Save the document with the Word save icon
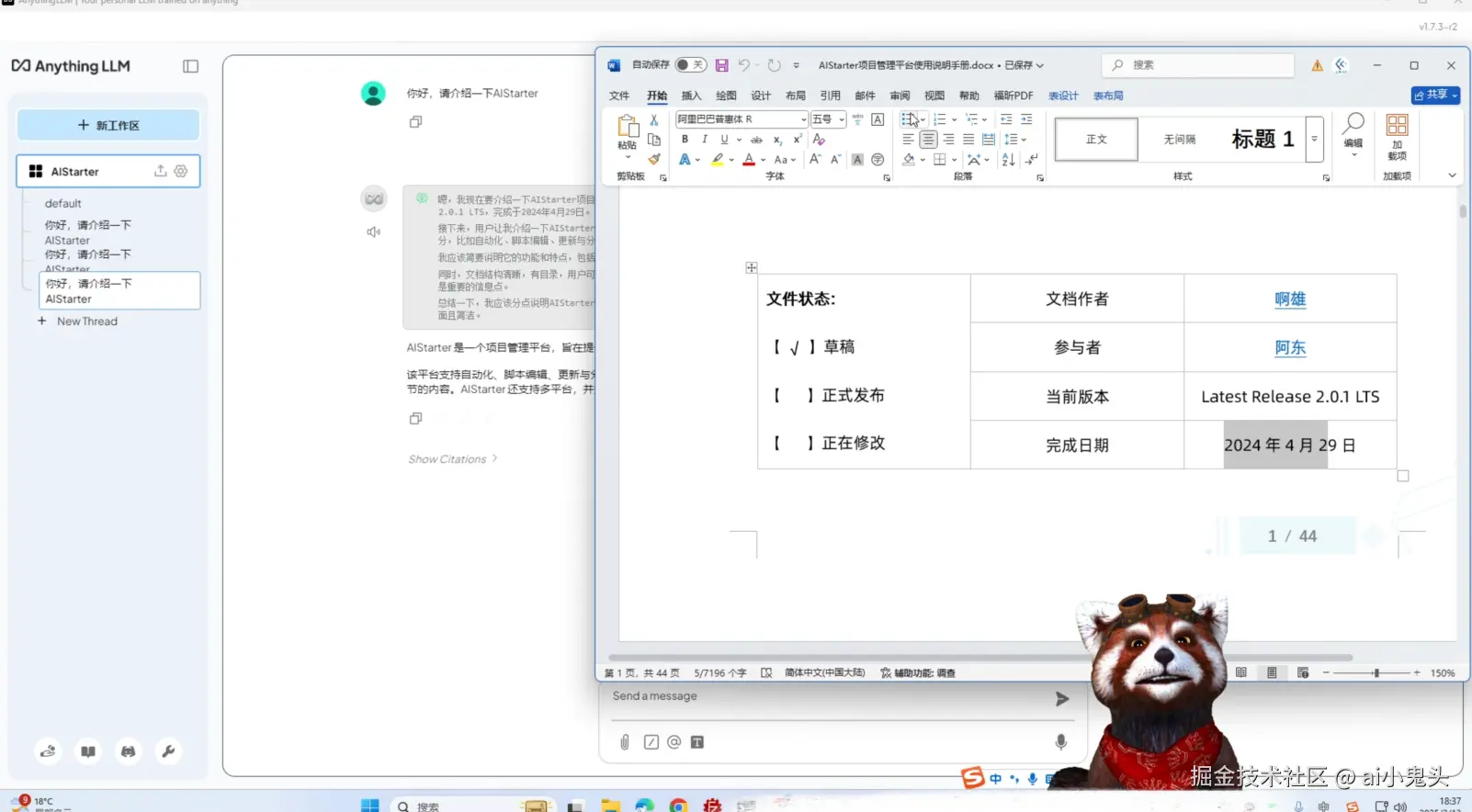 coord(721,65)
